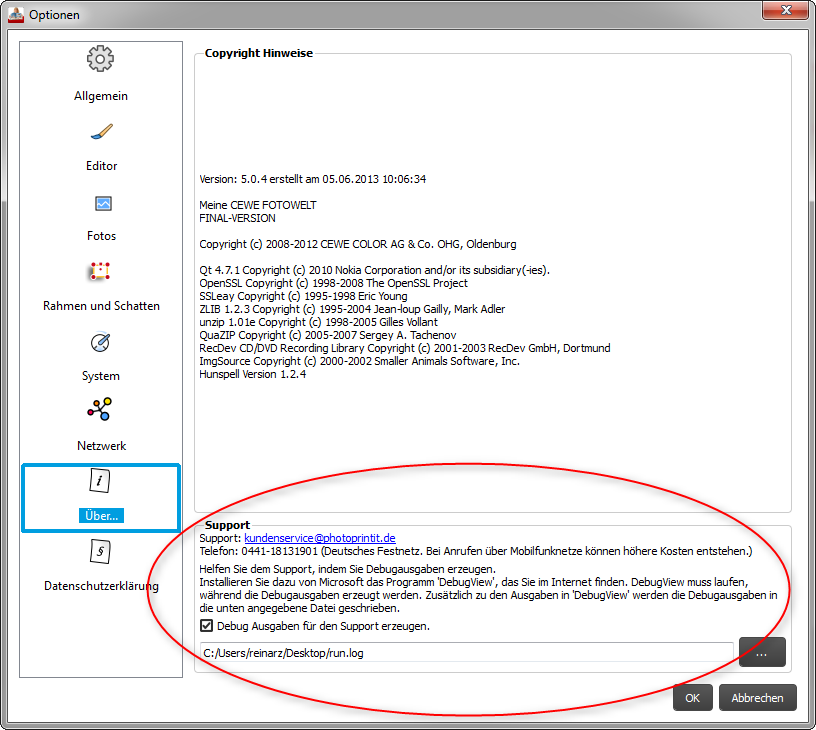
Task: Open kundenservice@photoprintit.de email link
Action: tap(320, 538)
